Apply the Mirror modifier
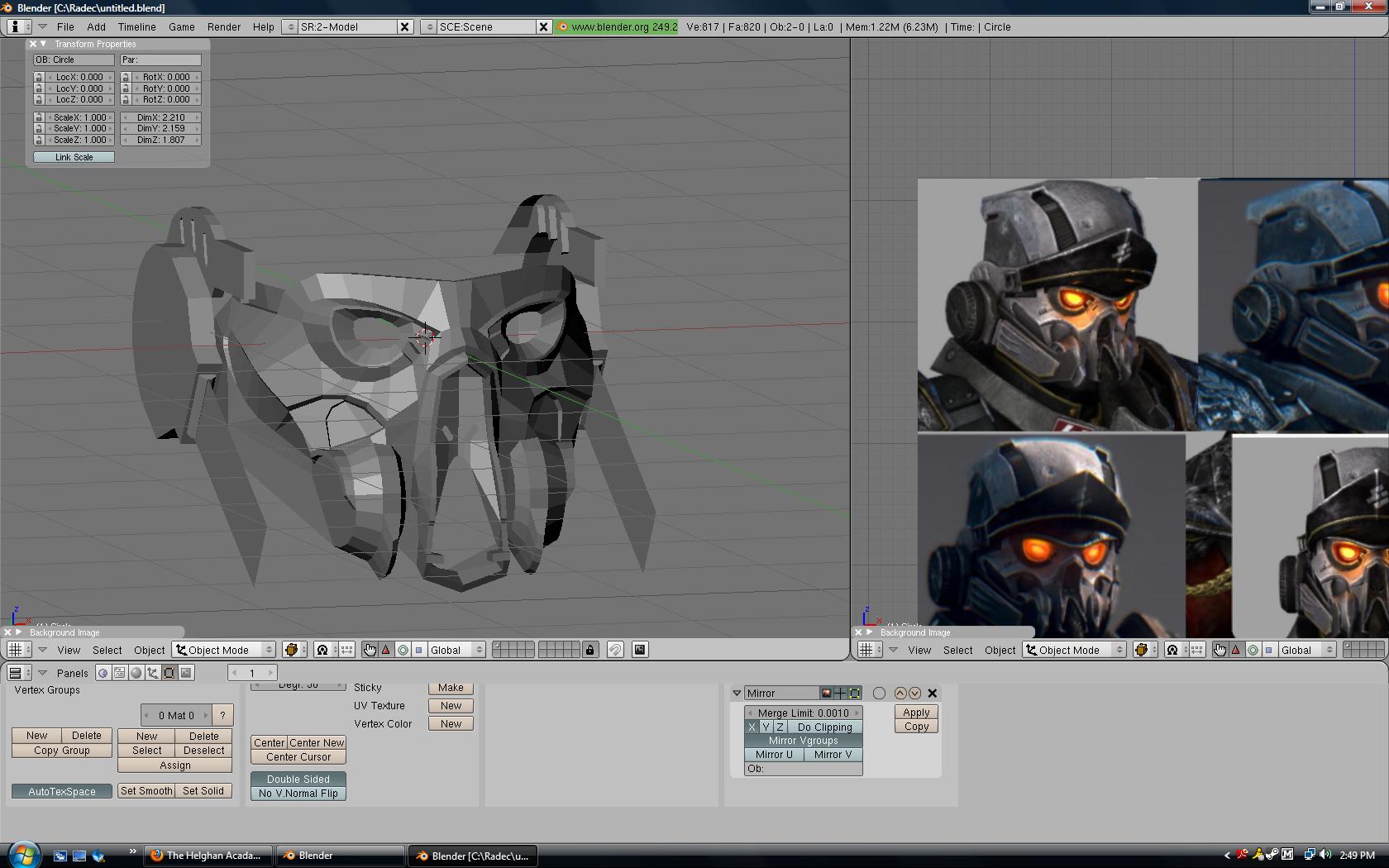Screen dimensions: 1389x868 (x=916, y=713)
